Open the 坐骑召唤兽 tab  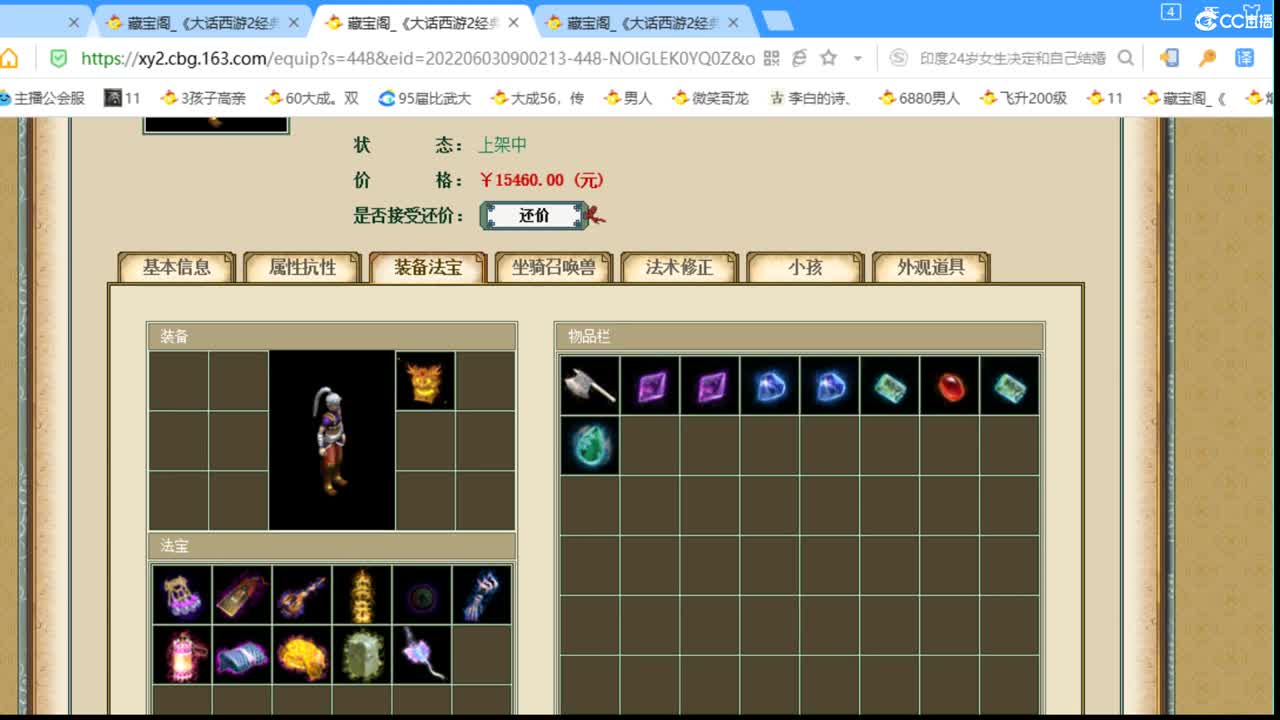[x=554, y=267]
